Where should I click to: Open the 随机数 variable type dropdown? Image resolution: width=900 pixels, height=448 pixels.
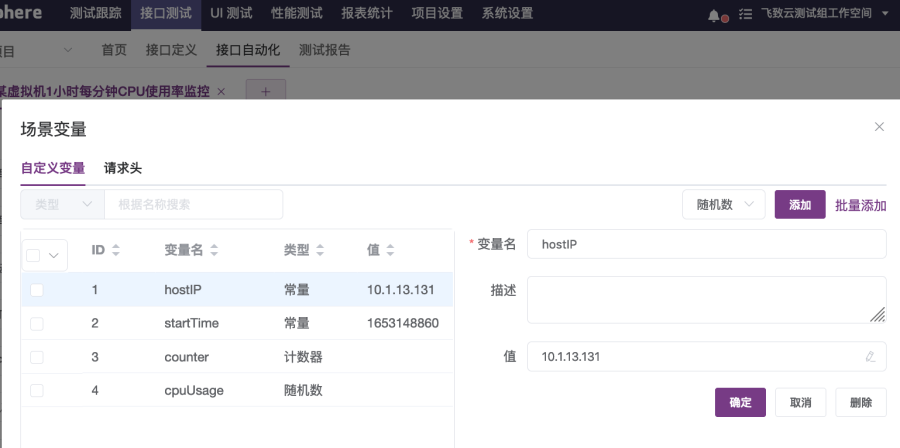(724, 204)
